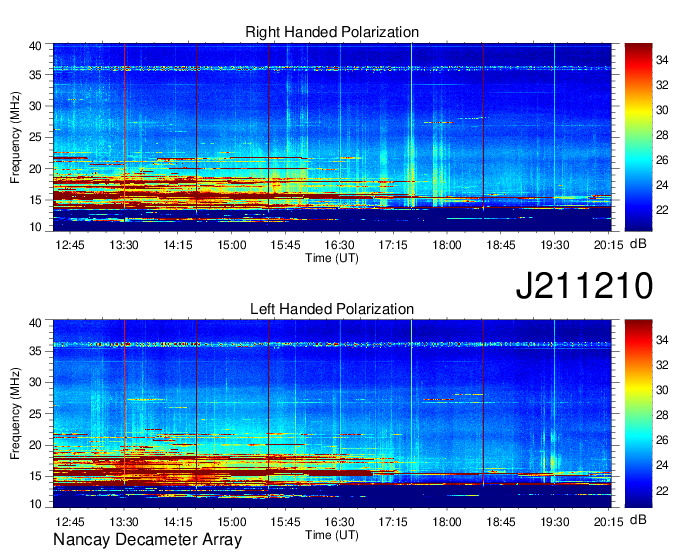Click the "30" label on the lower color bar
The width and height of the screenshot is (680, 552).
[x=662, y=390]
